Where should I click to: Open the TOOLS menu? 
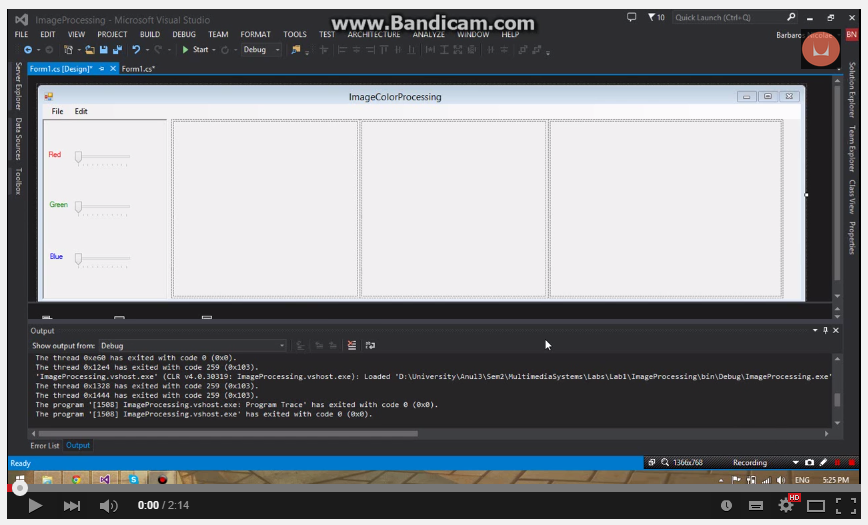(x=294, y=34)
